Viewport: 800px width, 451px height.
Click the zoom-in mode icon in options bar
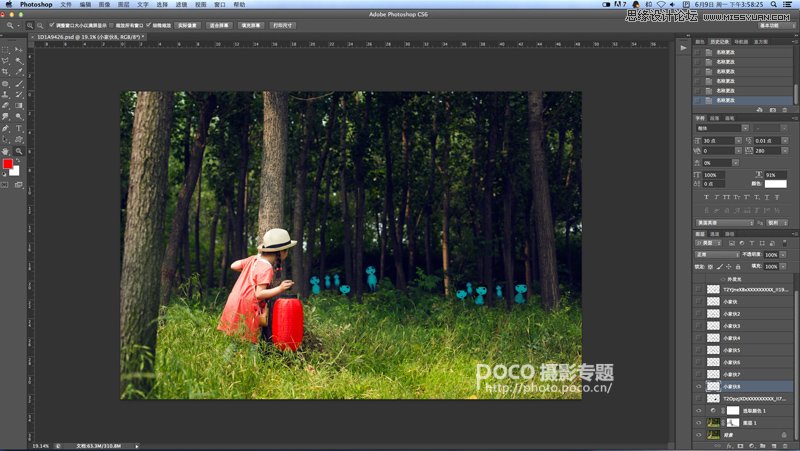click(x=30, y=25)
